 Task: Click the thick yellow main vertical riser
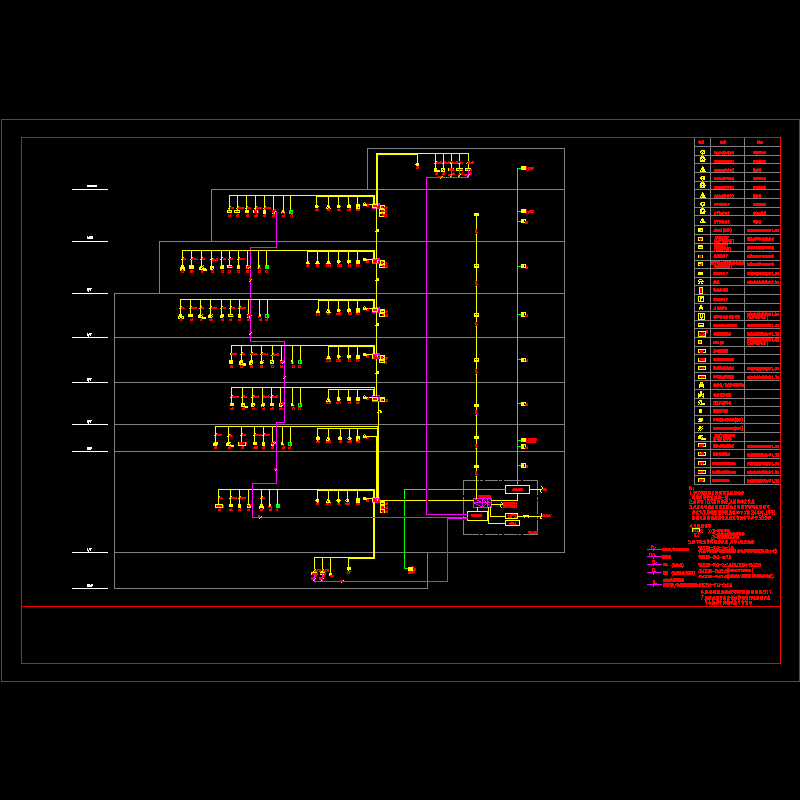376,350
